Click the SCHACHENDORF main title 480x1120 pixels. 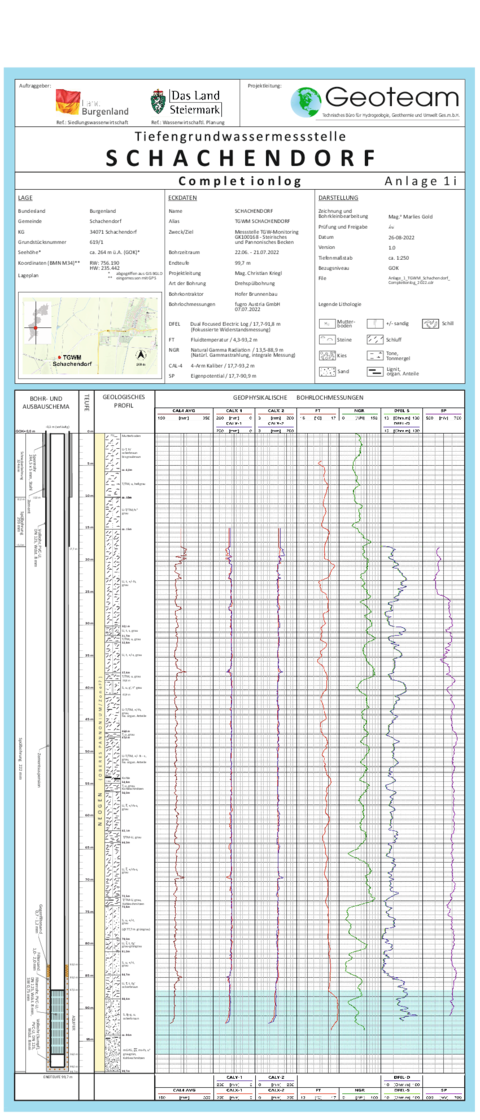point(240,159)
